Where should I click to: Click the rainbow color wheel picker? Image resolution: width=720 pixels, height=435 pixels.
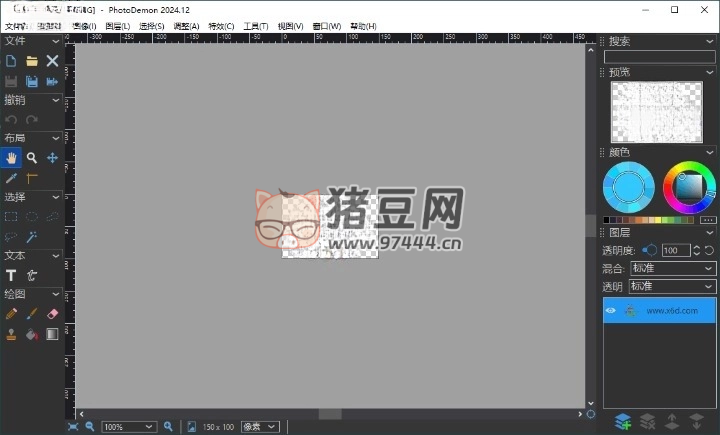point(689,187)
